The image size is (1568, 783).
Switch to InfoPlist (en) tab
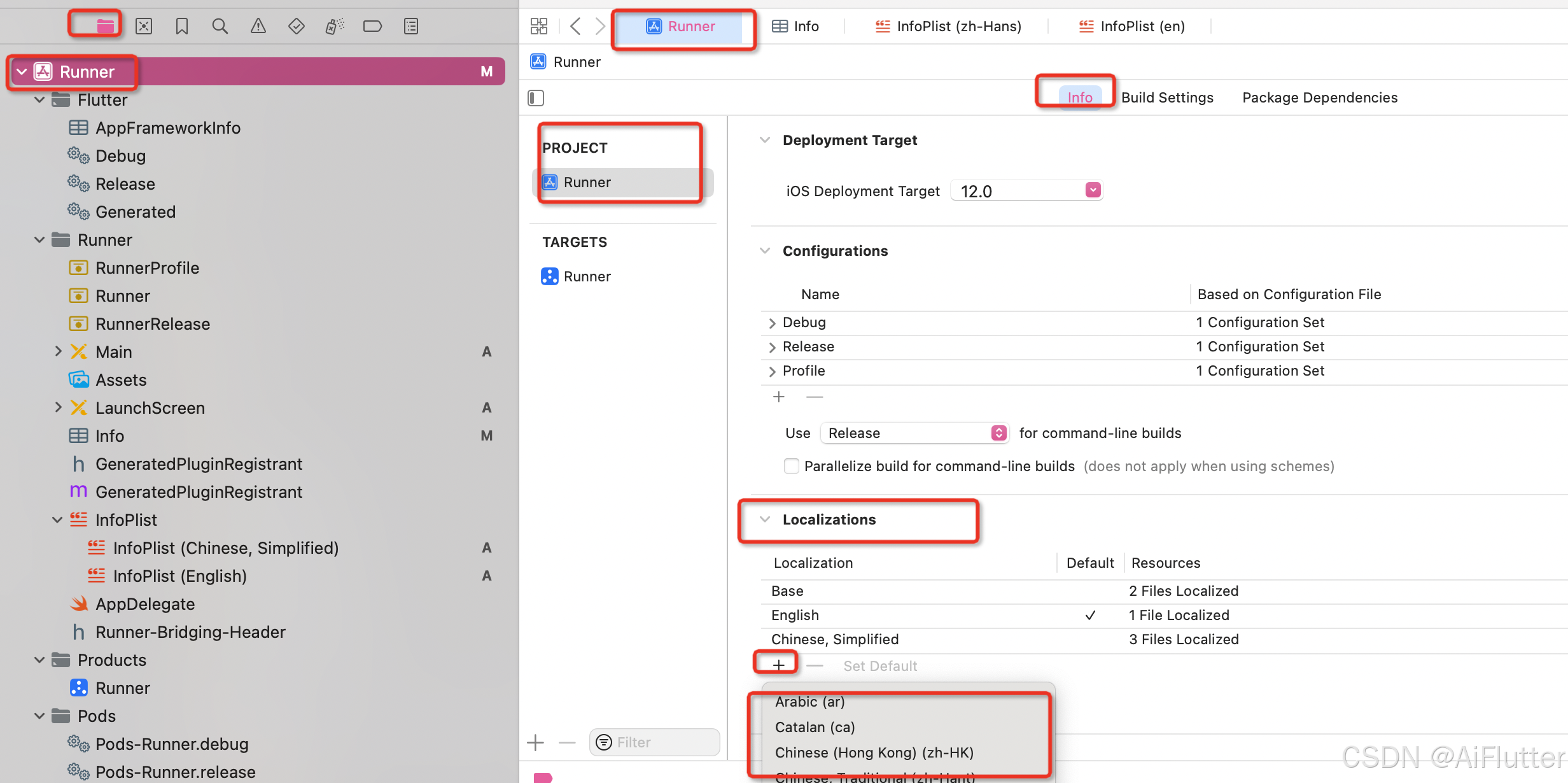coord(1131,26)
